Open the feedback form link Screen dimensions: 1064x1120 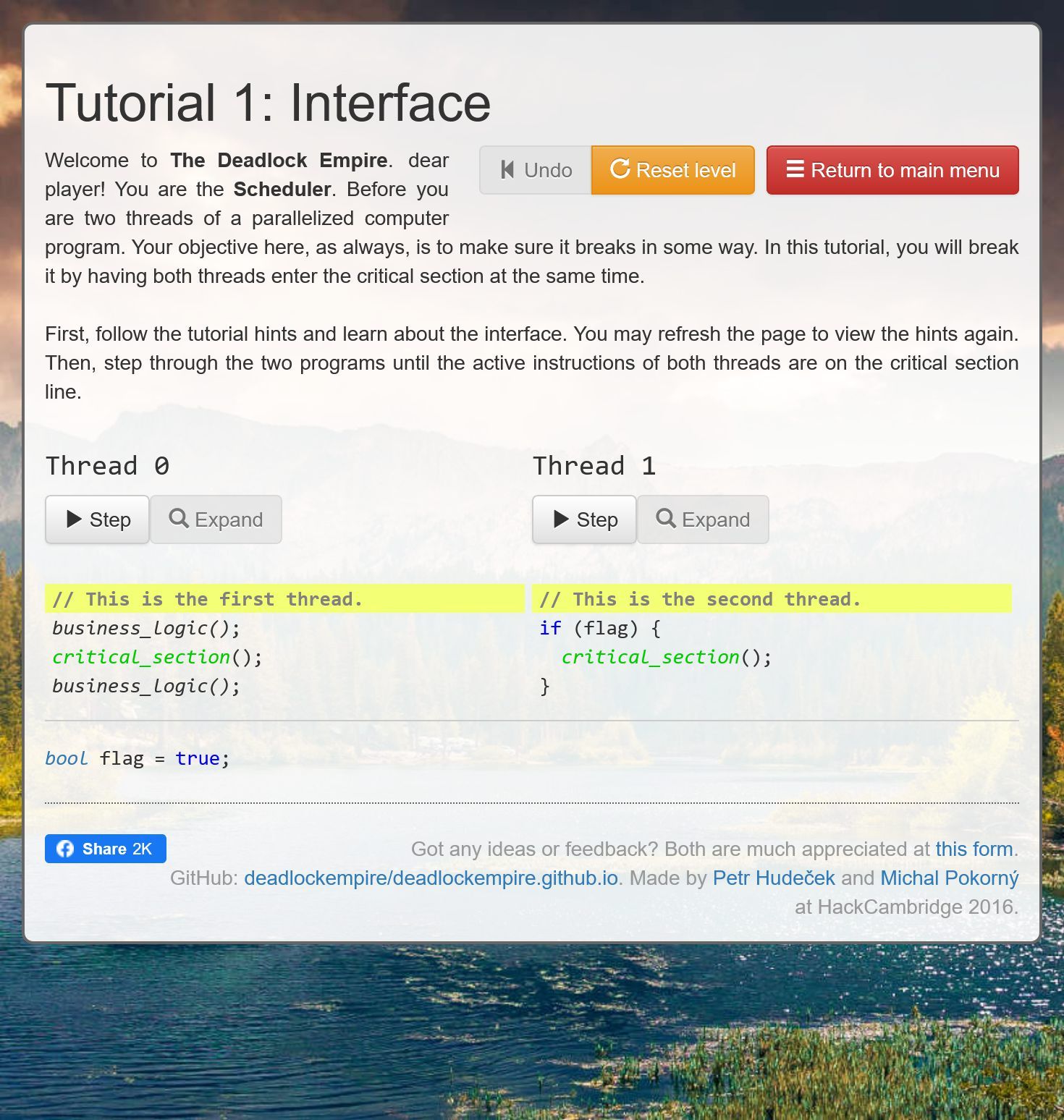(x=974, y=849)
